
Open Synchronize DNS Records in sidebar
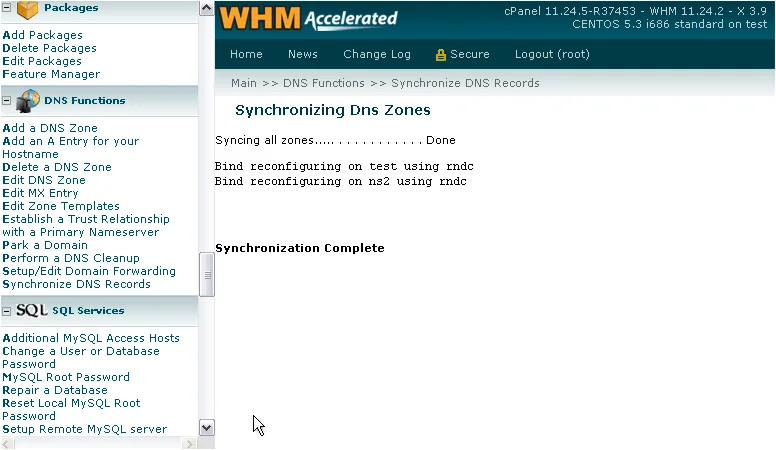tap(76, 284)
